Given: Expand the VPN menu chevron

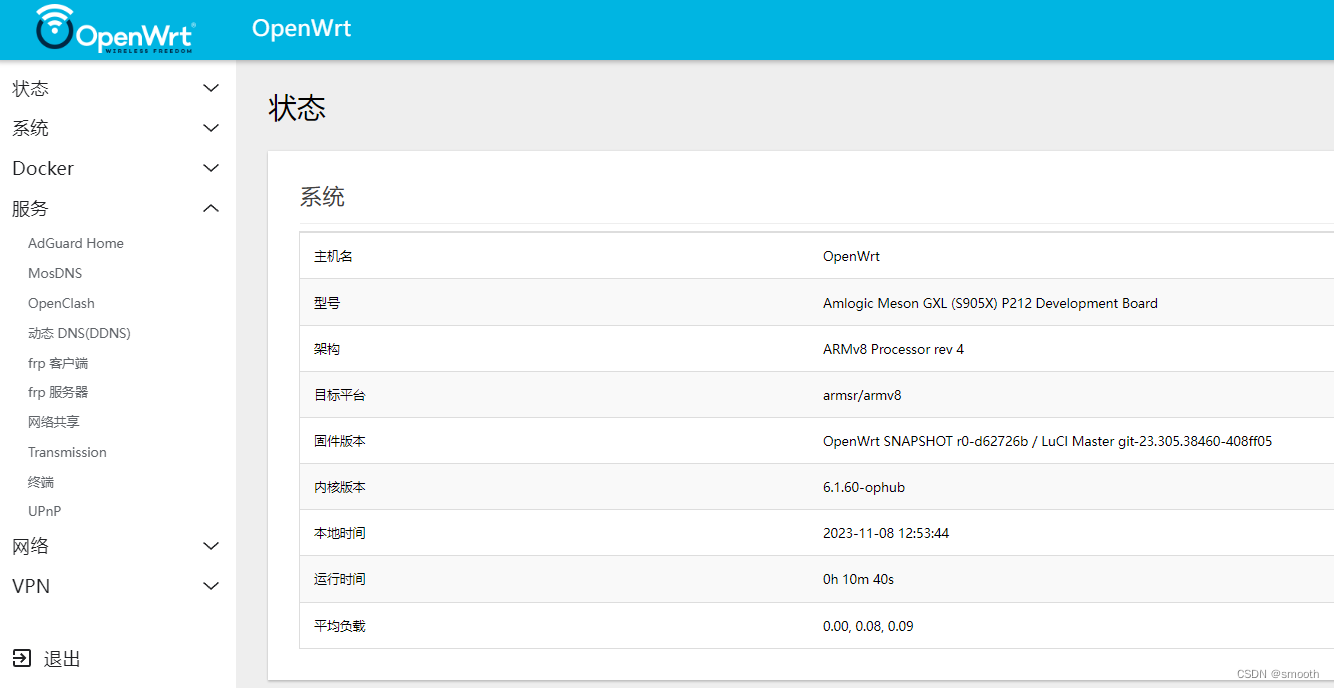Looking at the screenshot, I should [211, 586].
